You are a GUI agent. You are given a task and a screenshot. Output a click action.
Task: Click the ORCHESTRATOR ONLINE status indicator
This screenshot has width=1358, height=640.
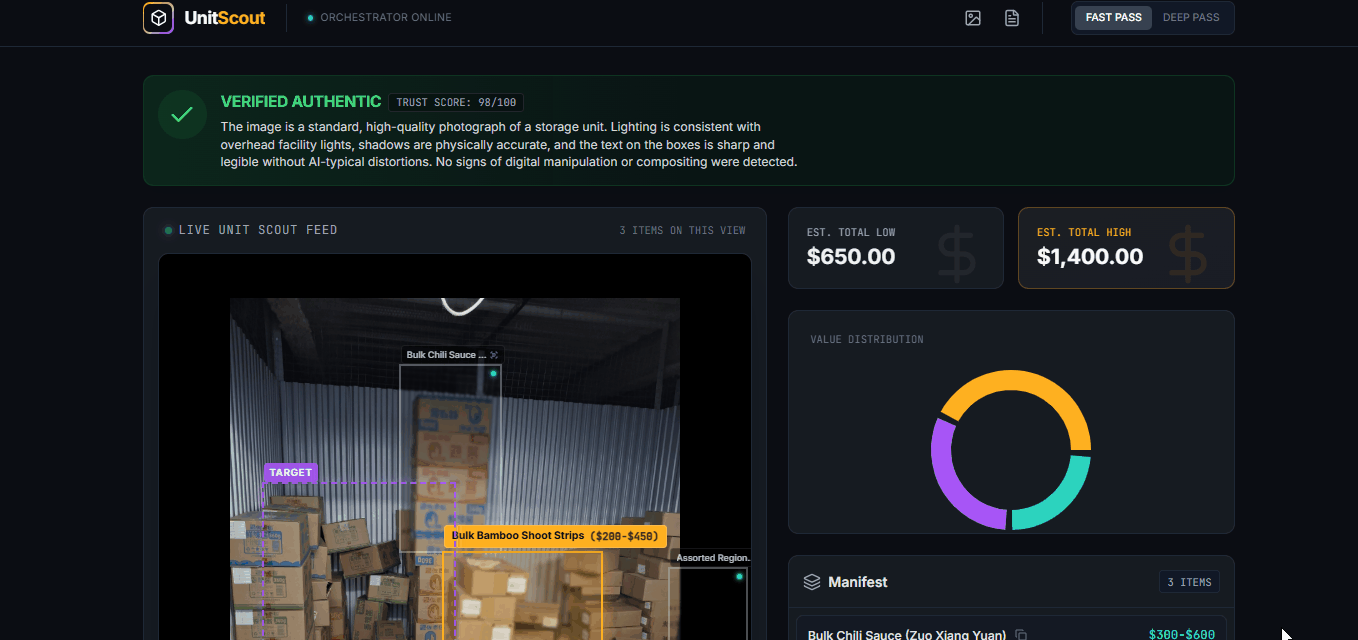coord(379,18)
